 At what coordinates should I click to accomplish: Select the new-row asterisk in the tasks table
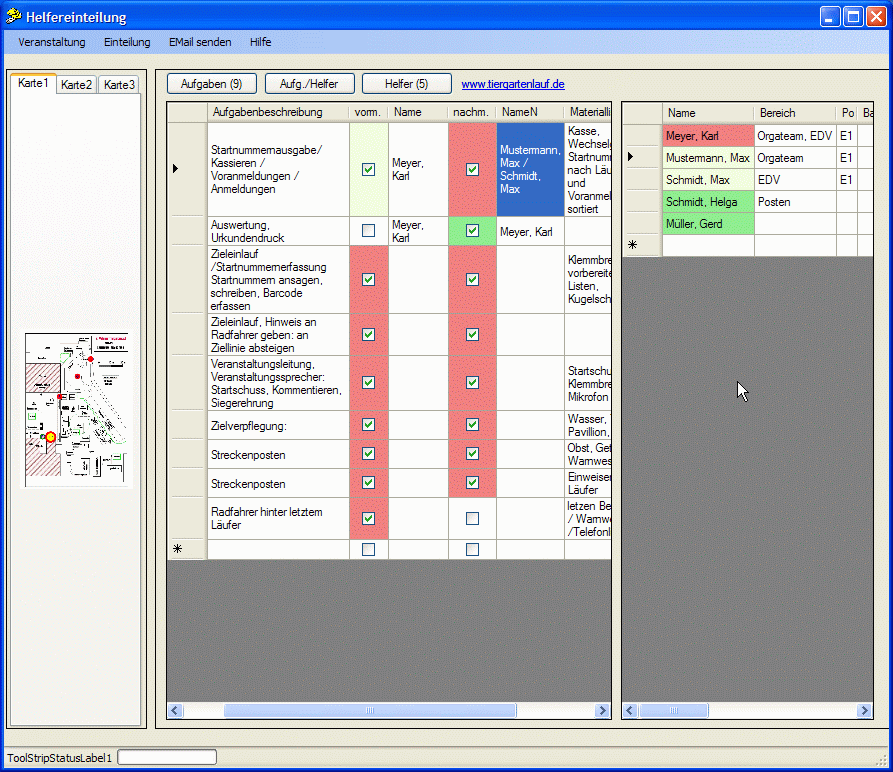[178, 549]
